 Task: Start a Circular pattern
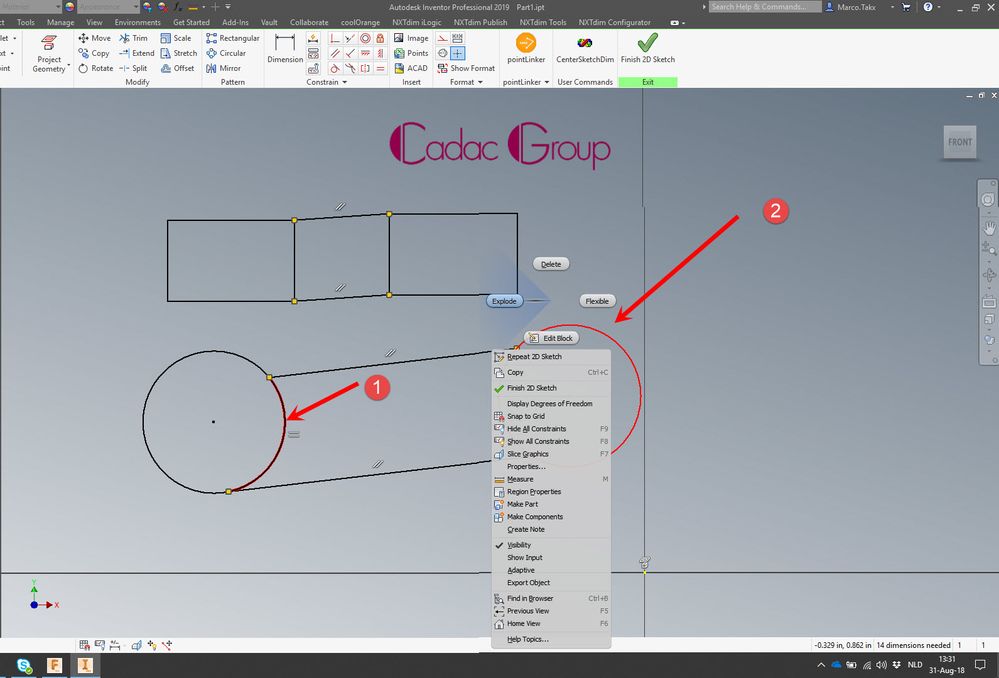[x=226, y=54]
